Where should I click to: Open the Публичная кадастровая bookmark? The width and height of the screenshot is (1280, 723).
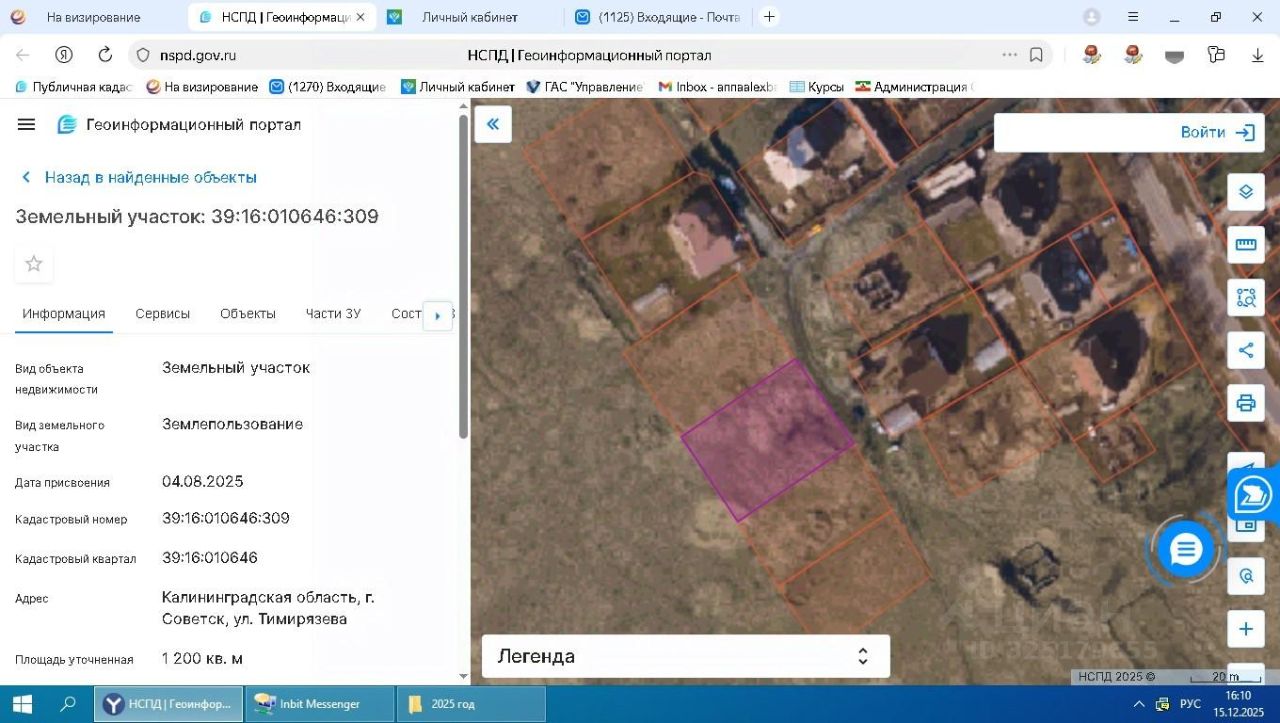73,87
